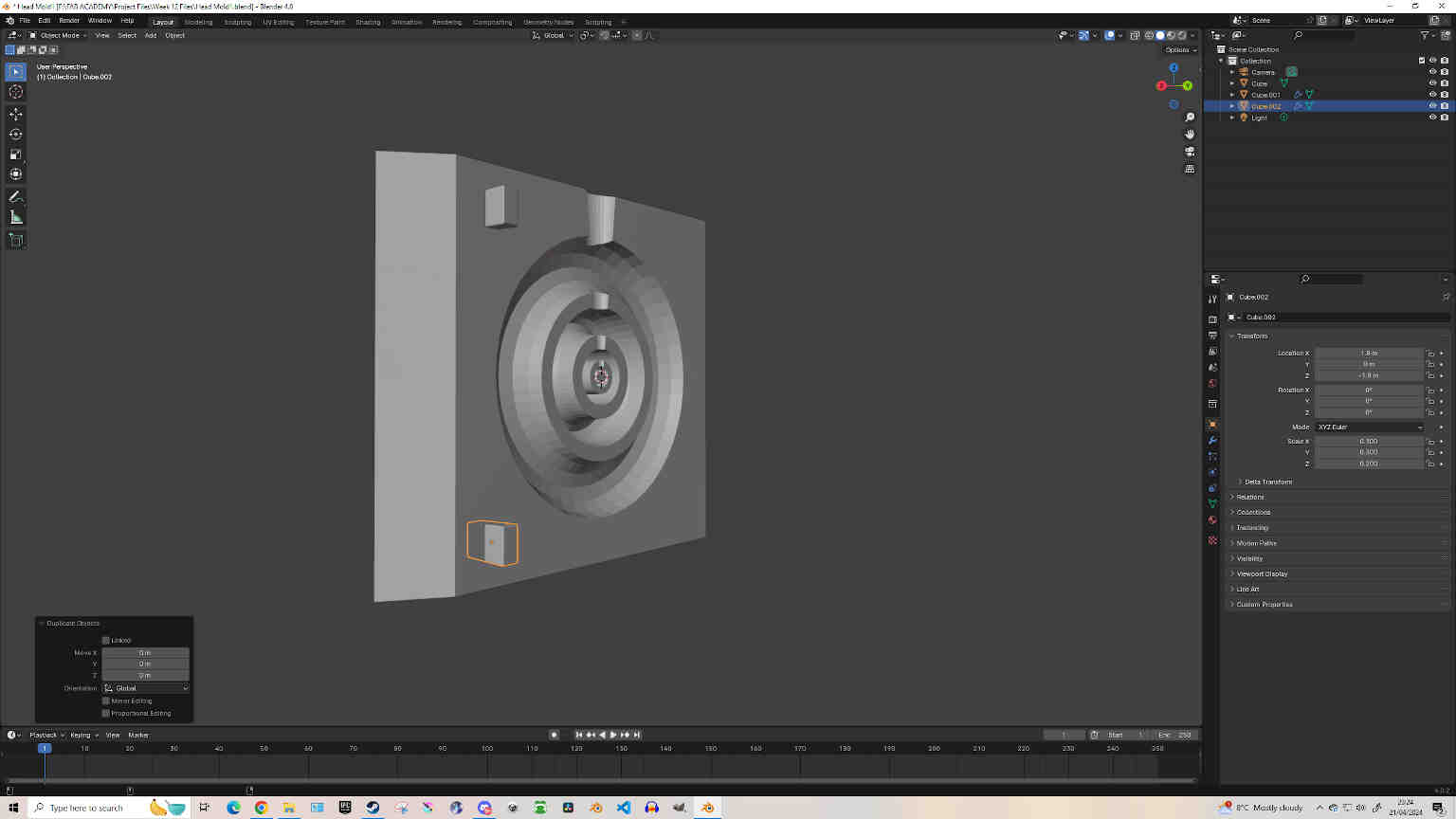Screen dimensions: 1456x819
Task: Toggle the Linked checkbox in Duplicate Objects
Action: [x=106, y=641]
